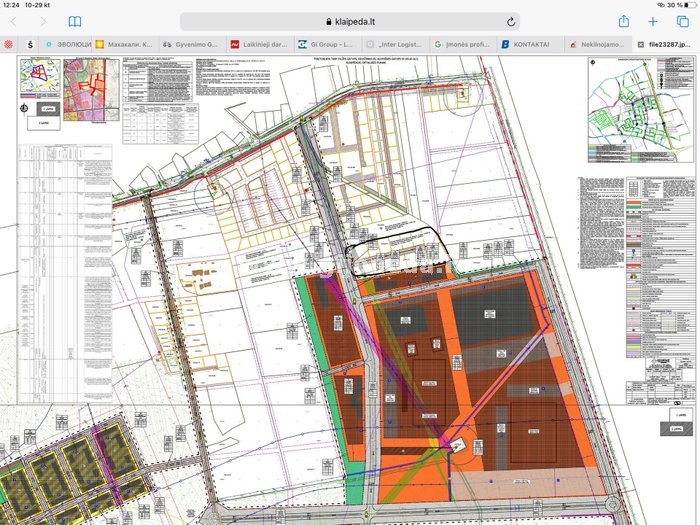Switch to the pinned Š tab
Image resolution: width=700 pixels, height=525 pixels.
click(x=30, y=44)
